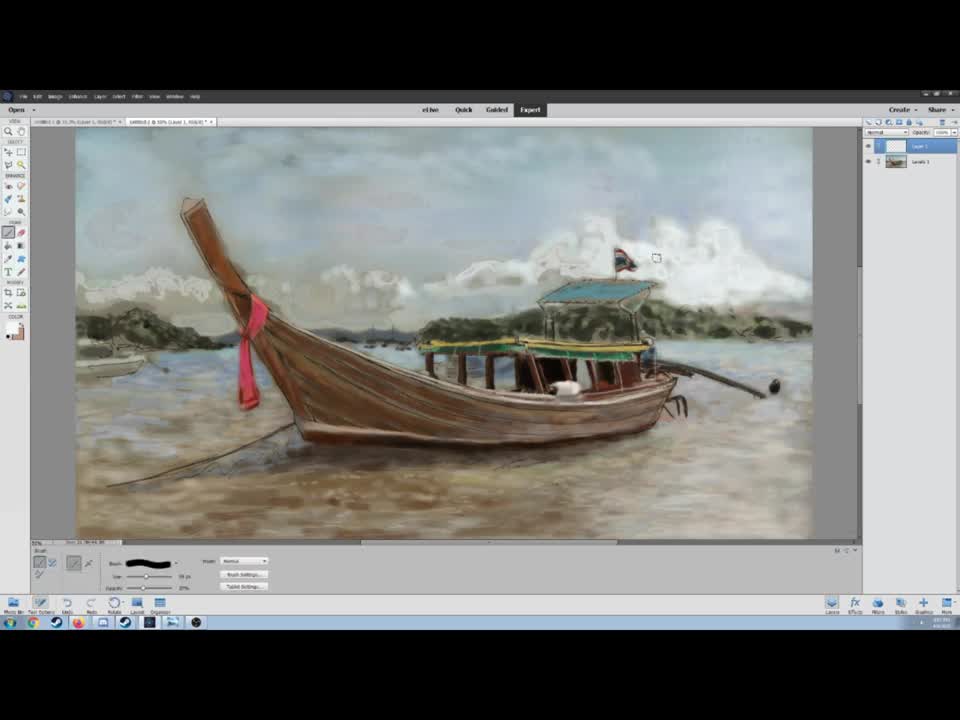Viewport: 960px width, 720px height.
Task: Select the Content-Aware Move tool
Action: [8, 306]
